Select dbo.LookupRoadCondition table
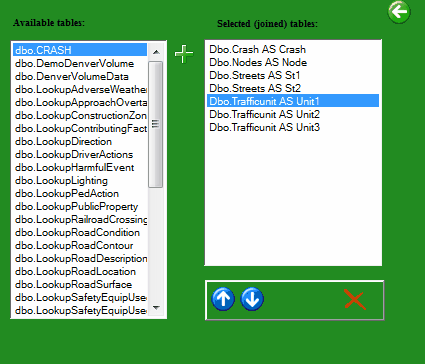This screenshot has height=364, width=425. (x=80, y=232)
